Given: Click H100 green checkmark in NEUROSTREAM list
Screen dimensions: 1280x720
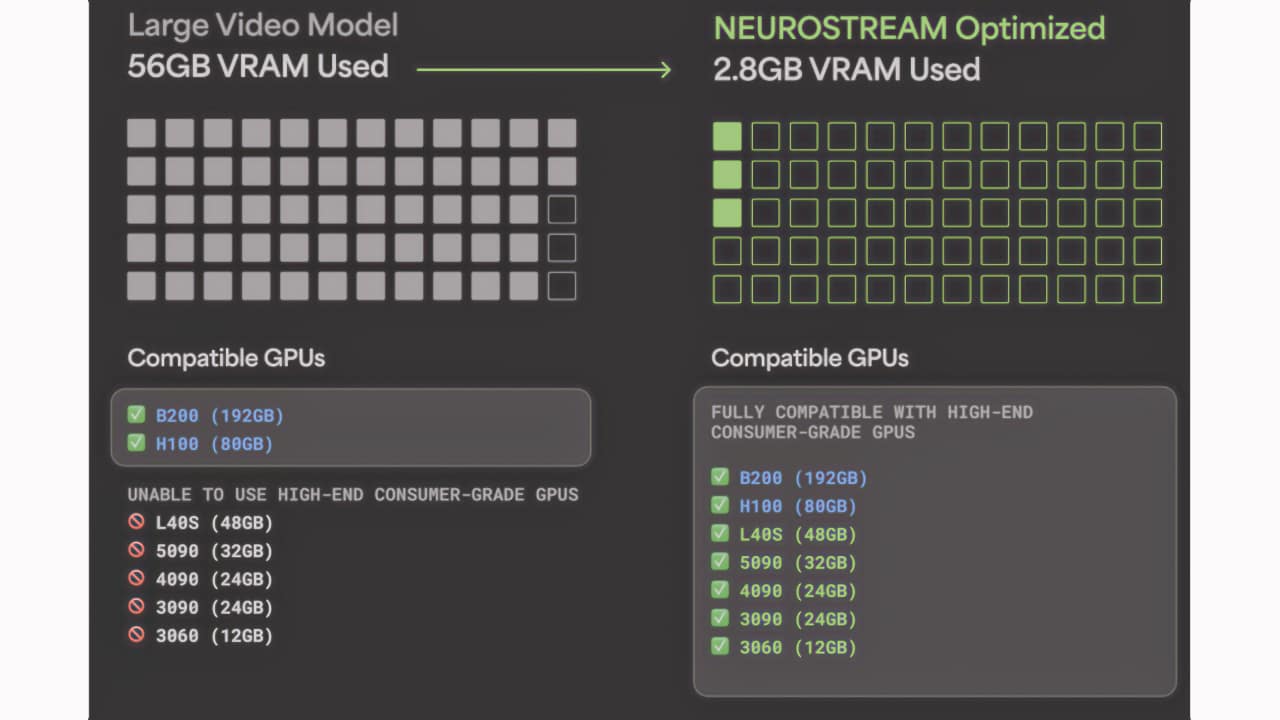Looking at the screenshot, I should 719,505.
